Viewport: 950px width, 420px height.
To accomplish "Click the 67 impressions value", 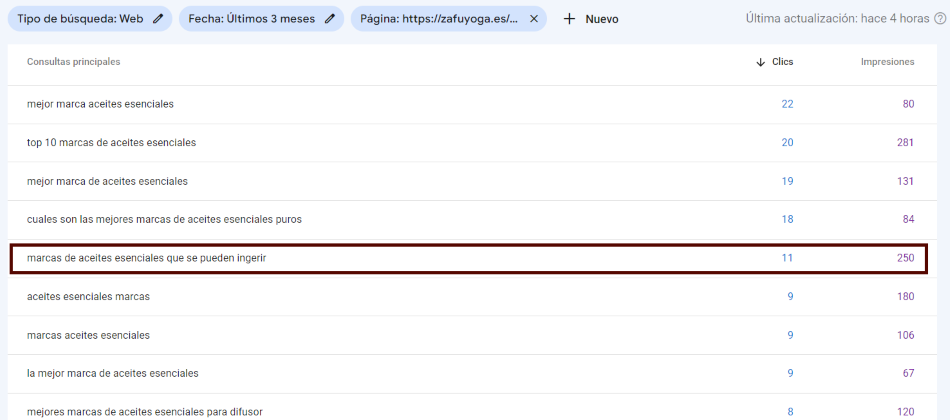I will click(908, 373).
